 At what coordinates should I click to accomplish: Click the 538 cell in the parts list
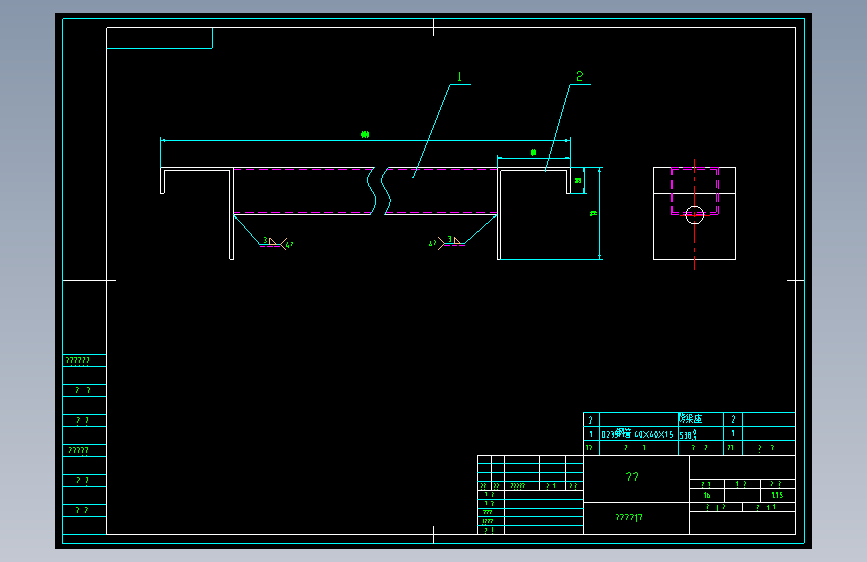701,434
